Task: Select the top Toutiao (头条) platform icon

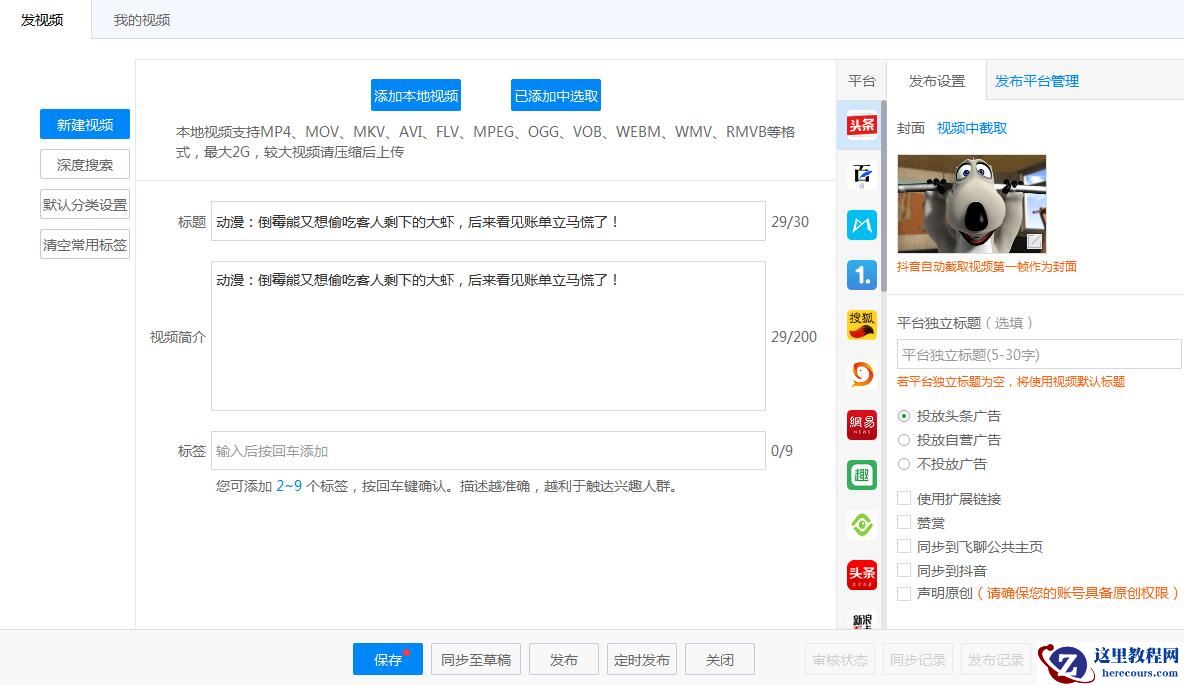Action: pyautogui.click(x=861, y=125)
